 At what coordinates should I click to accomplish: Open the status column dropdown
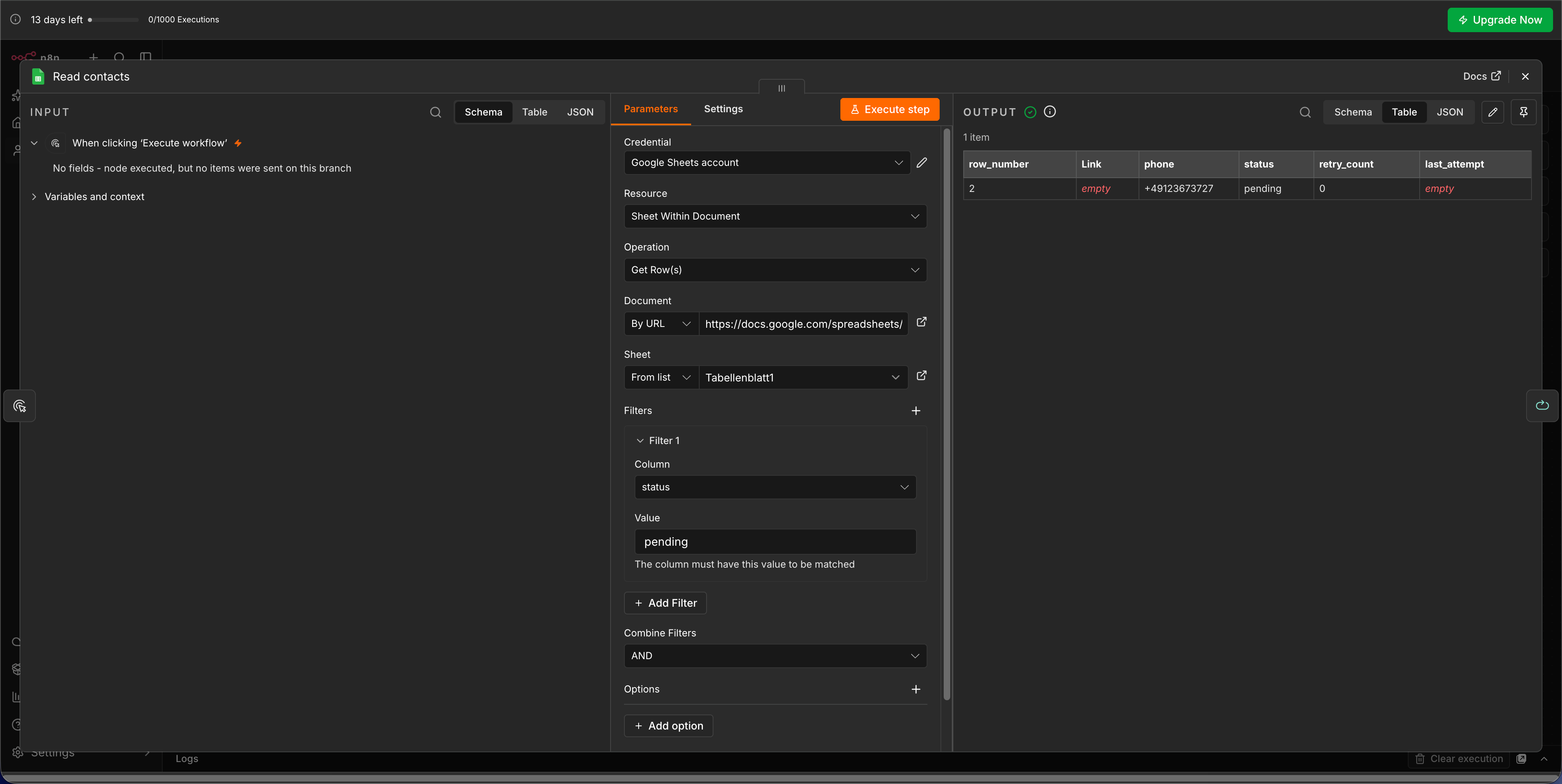(x=775, y=487)
